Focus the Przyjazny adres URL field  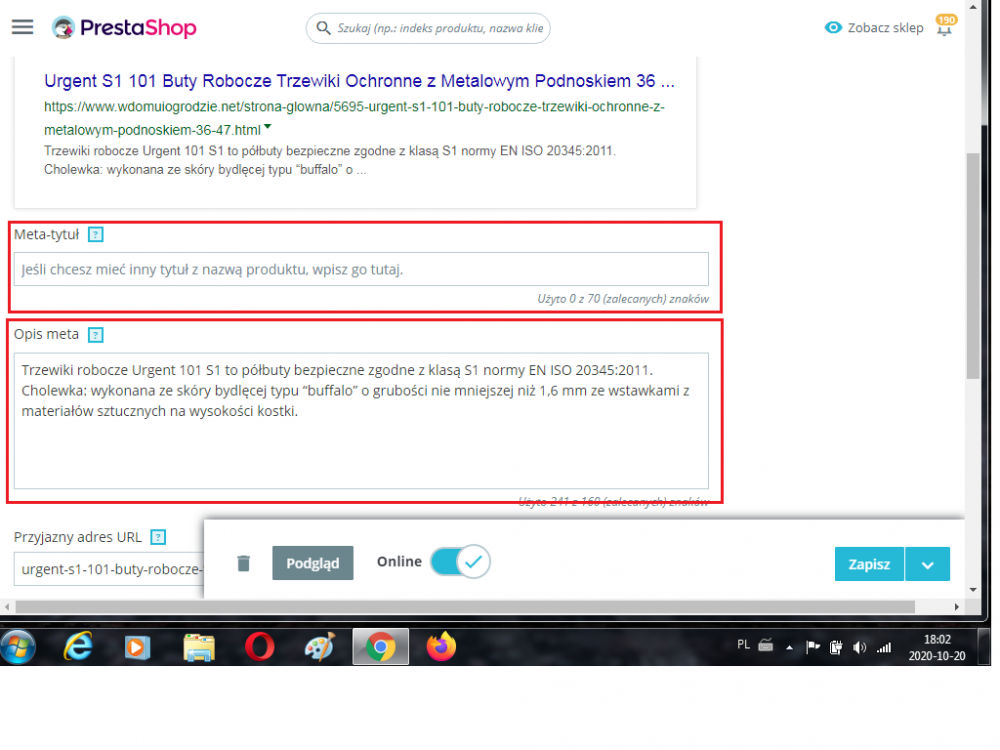point(109,569)
